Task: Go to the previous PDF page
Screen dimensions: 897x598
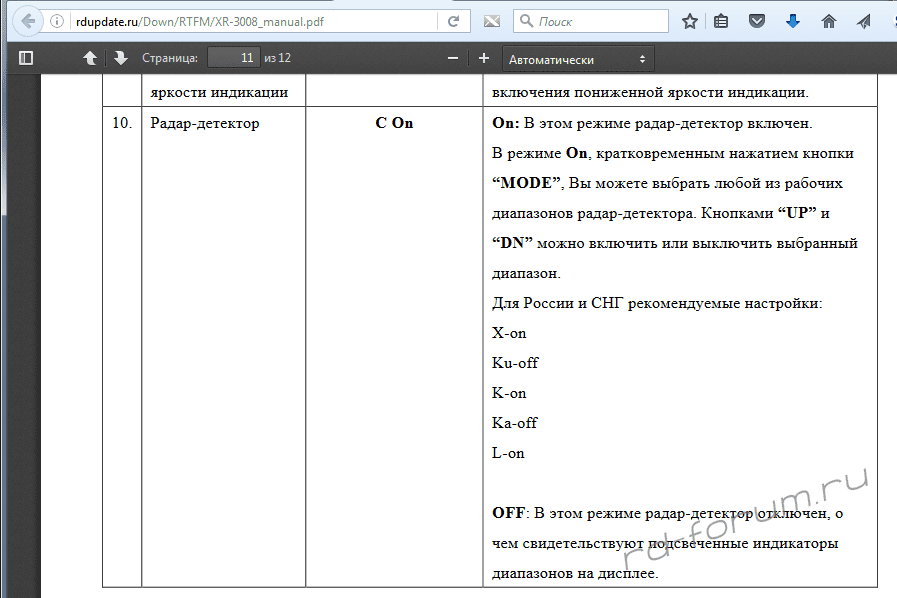Action: point(90,58)
